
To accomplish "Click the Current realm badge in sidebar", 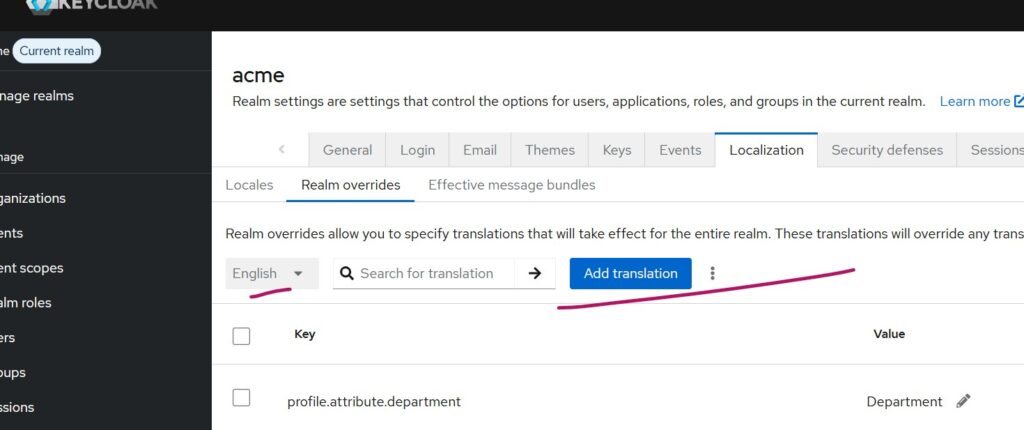I will coord(56,51).
